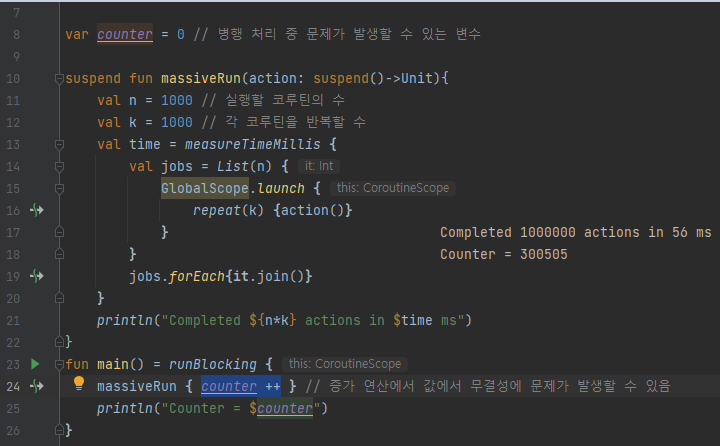This screenshot has height=446, width=720.
Task: Click the suspend call icon on line 16
Action: coord(37,210)
